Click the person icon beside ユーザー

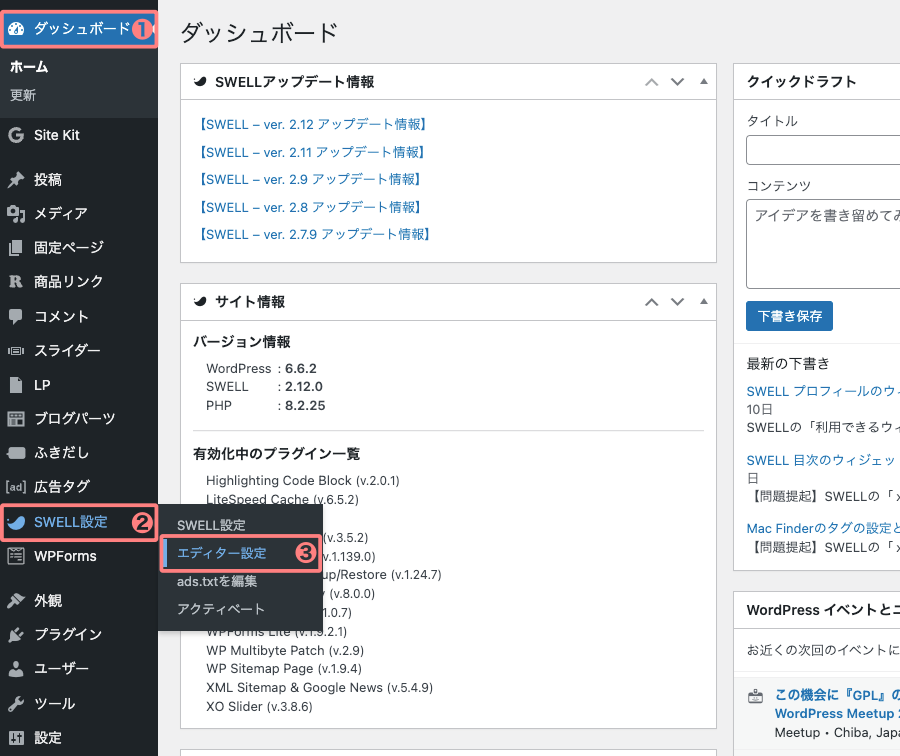click(16, 669)
